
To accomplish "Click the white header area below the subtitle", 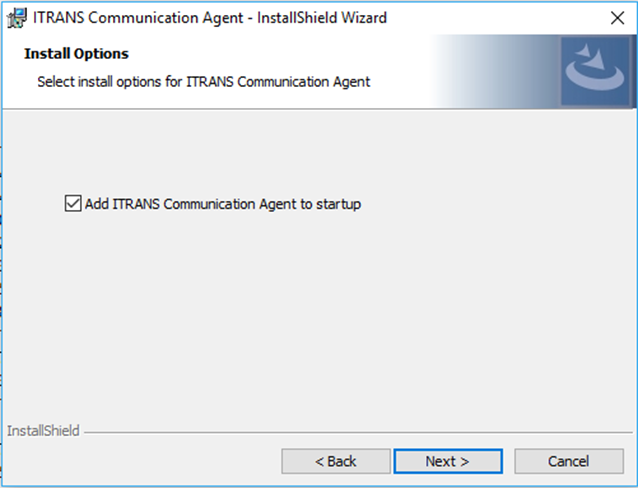I will click(200, 100).
